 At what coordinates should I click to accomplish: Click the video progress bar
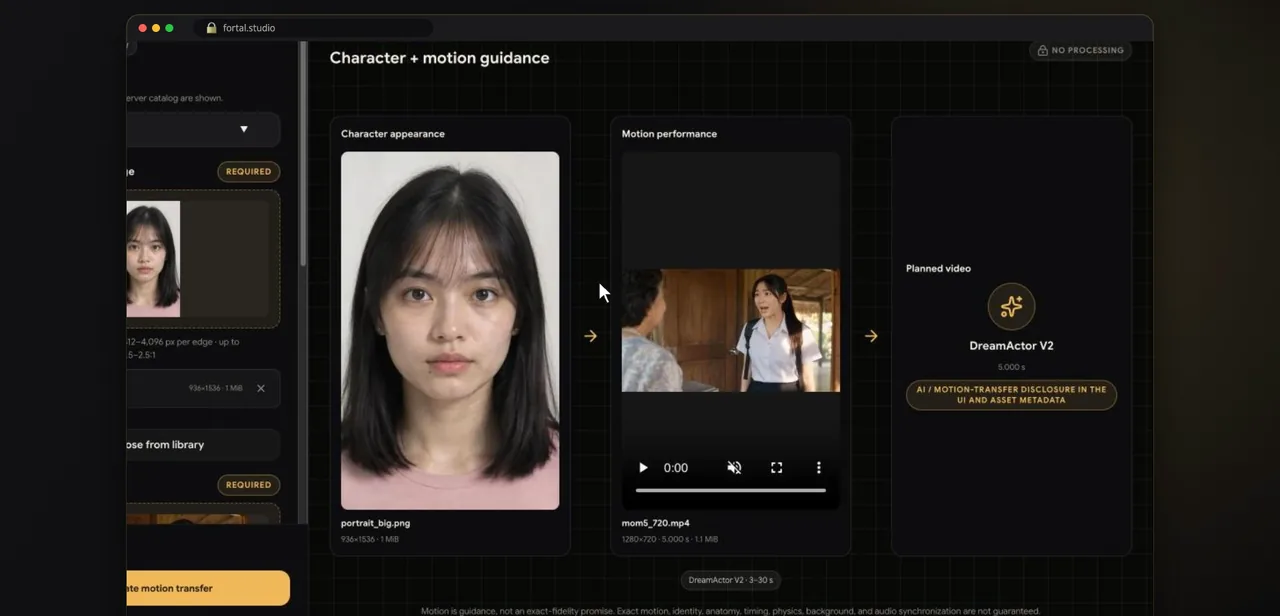click(x=731, y=491)
